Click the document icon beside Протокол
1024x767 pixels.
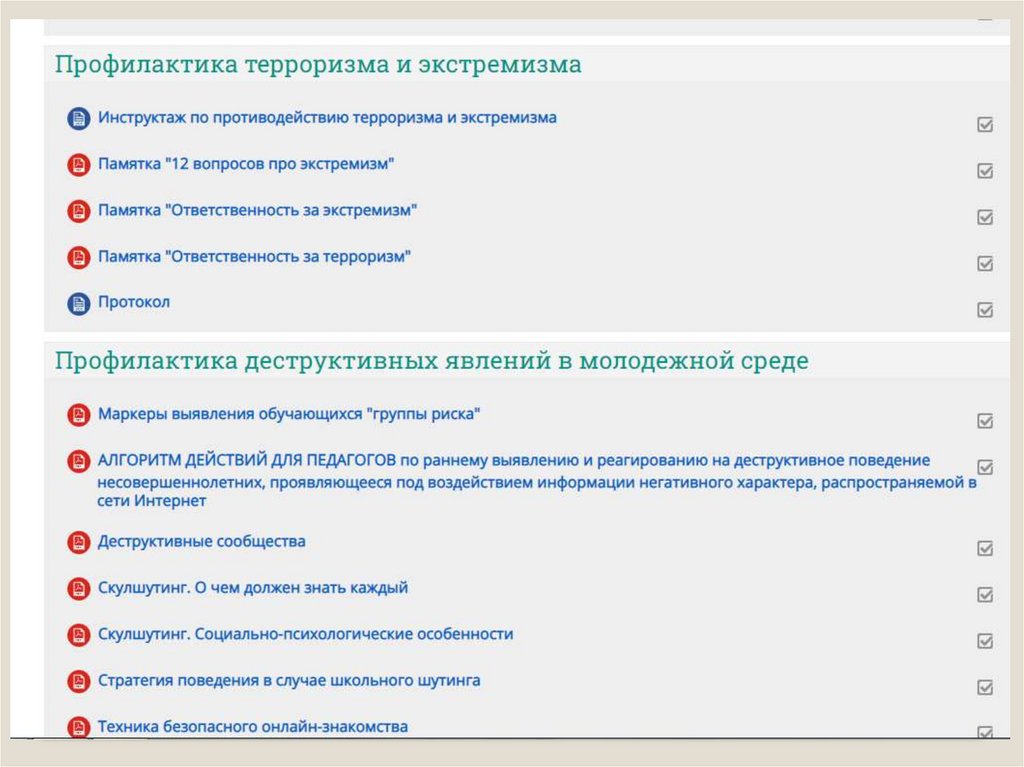click(x=78, y=304)
